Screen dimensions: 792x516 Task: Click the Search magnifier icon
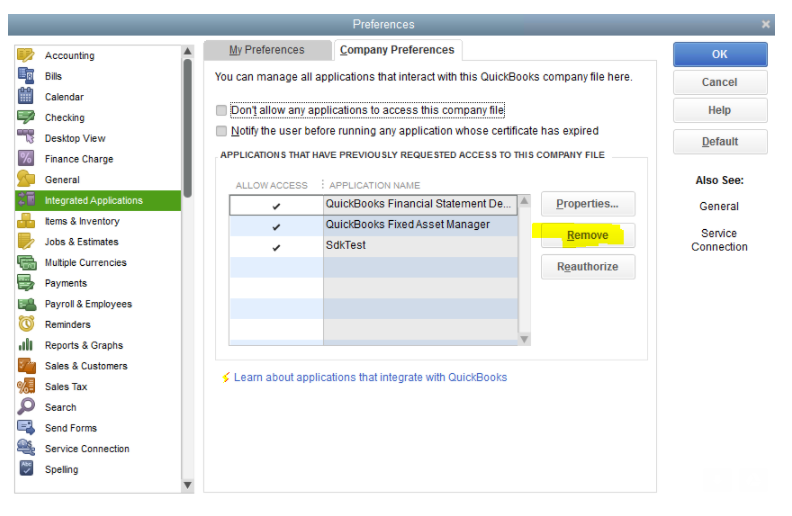[26, 406]
